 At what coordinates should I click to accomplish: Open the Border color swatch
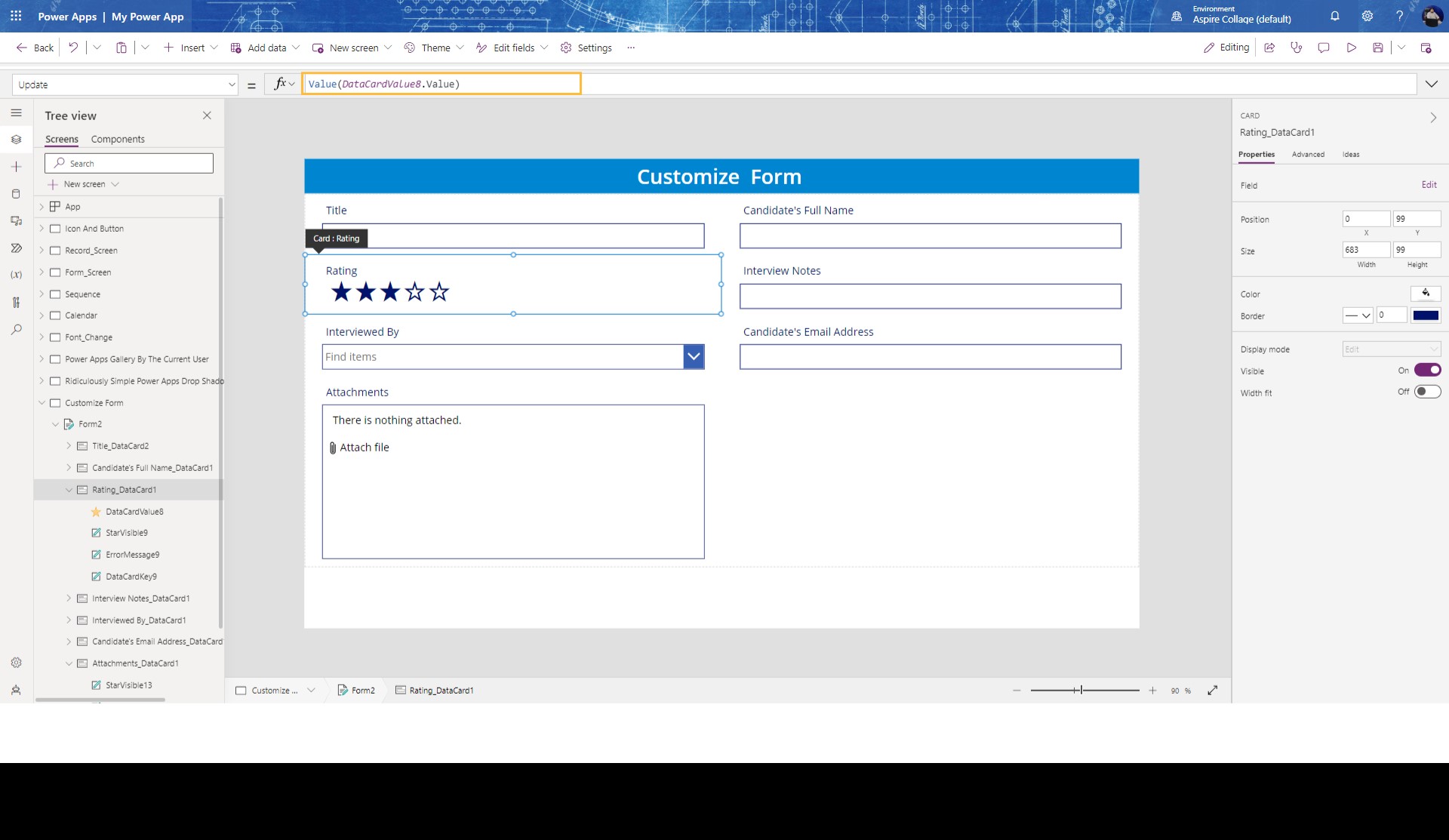[1426, 315]
